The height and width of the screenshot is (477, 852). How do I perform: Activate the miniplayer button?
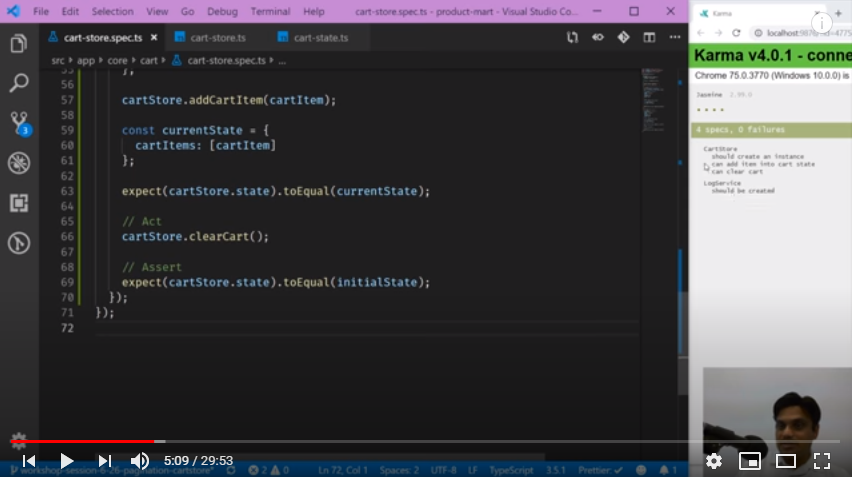pyautogui.click(x=749, y=461)
